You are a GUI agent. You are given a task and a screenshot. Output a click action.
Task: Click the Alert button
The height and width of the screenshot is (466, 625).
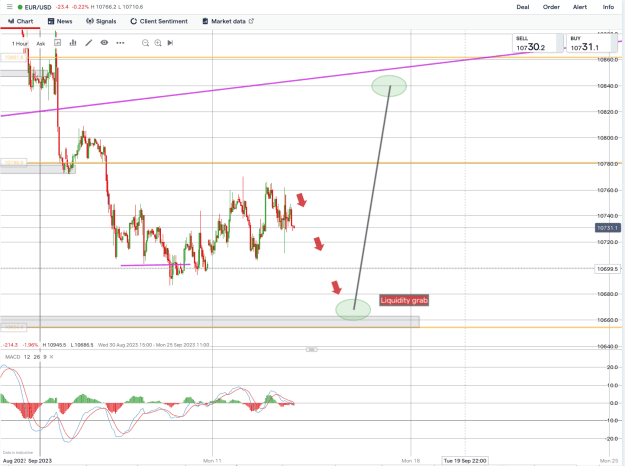580,7
